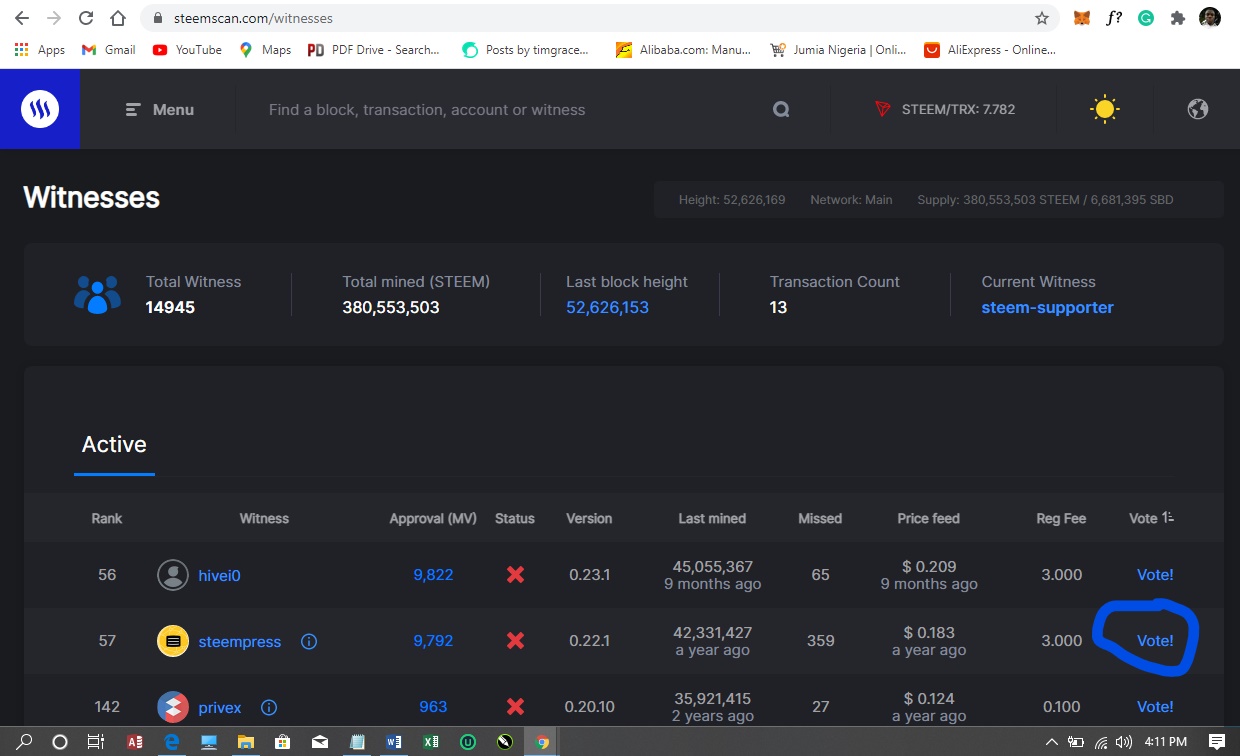Click the search magnifier icon
Screen dimensions: 1240x756
(x=781, y=110)
